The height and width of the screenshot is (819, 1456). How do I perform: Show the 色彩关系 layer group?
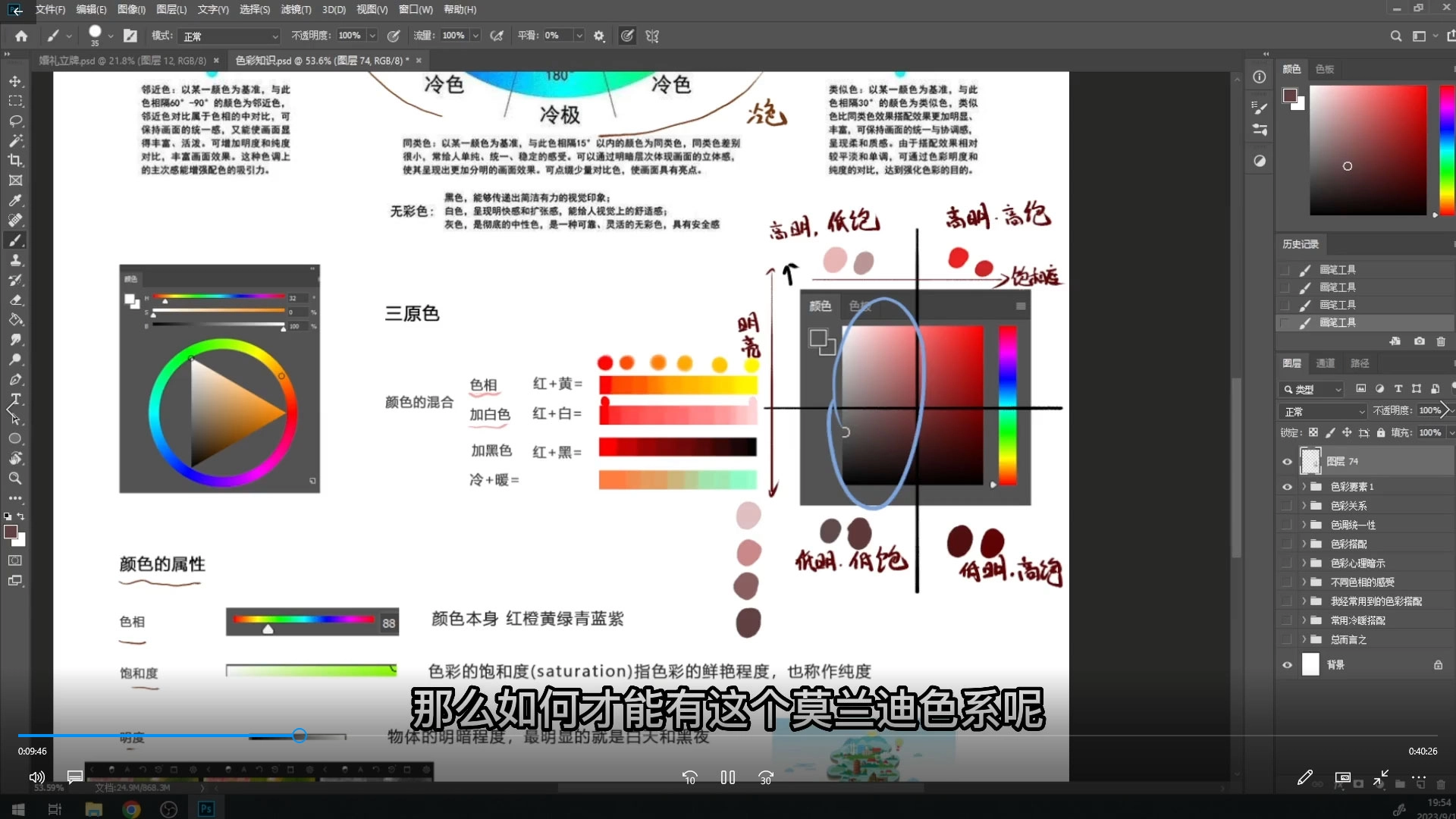[1287, 506]
